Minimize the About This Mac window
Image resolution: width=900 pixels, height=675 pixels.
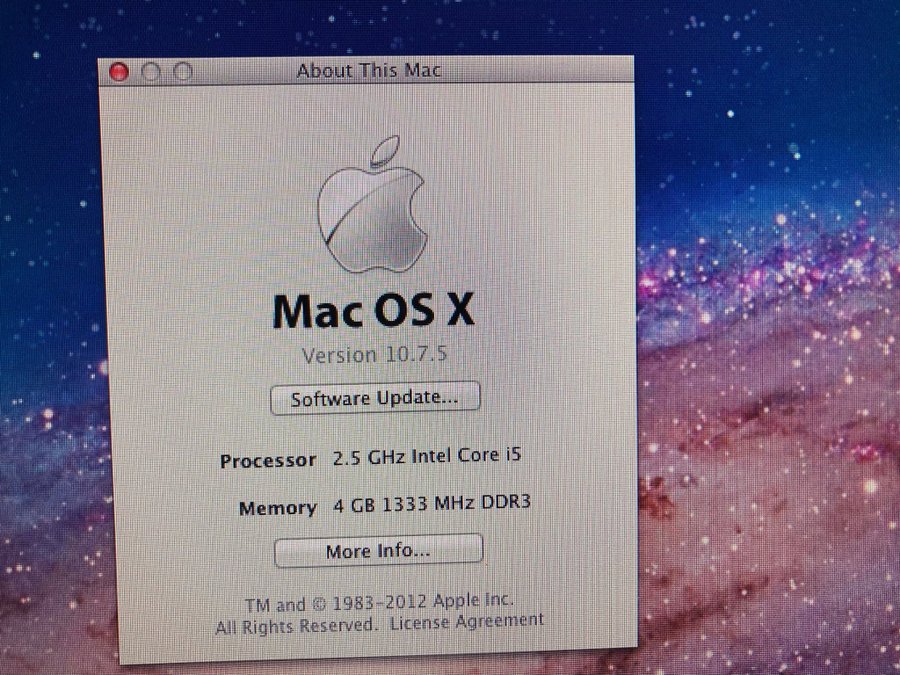coord(151,71)
